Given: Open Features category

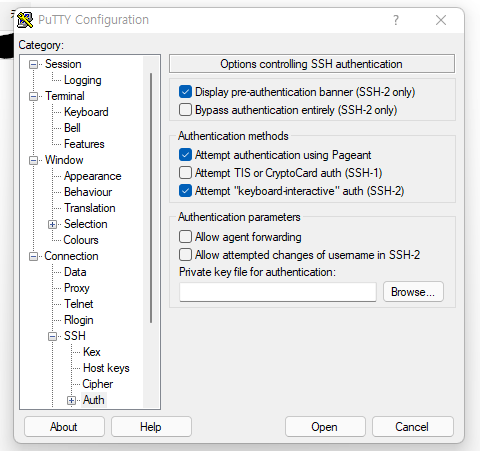Looking at the screenshot, I should click(84, 144).
